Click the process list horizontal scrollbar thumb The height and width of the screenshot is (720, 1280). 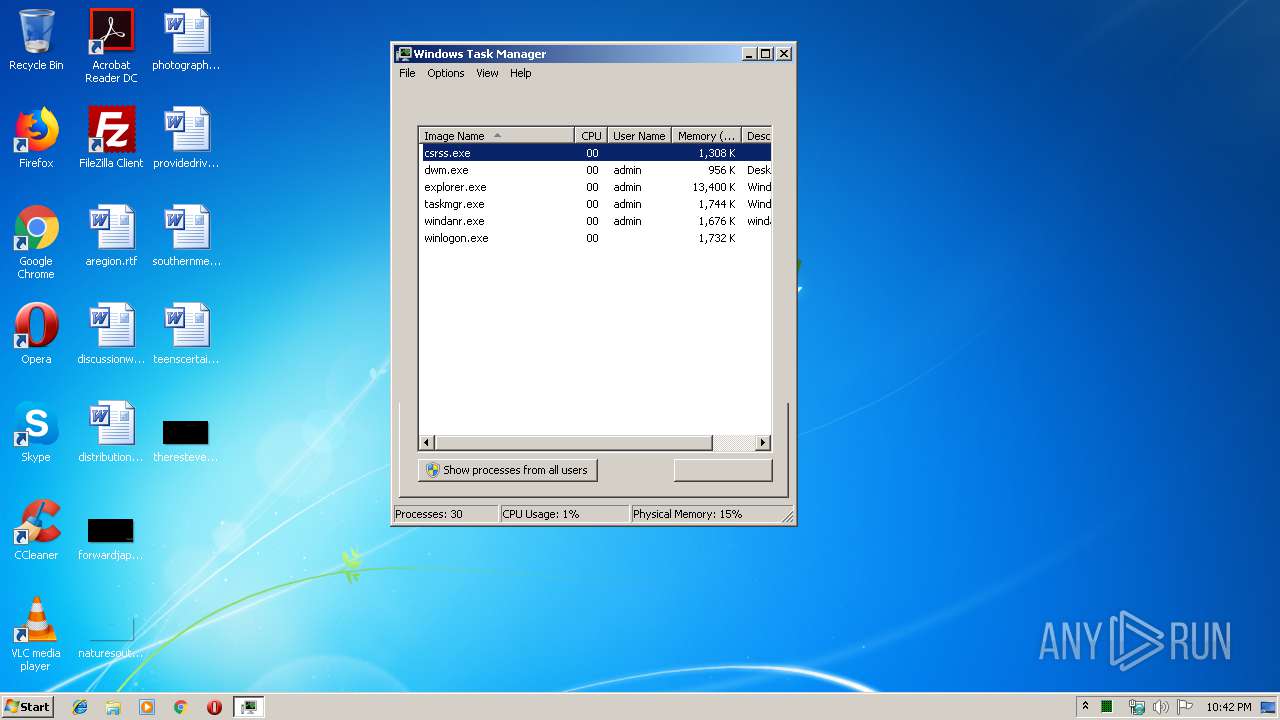(574, 442)
